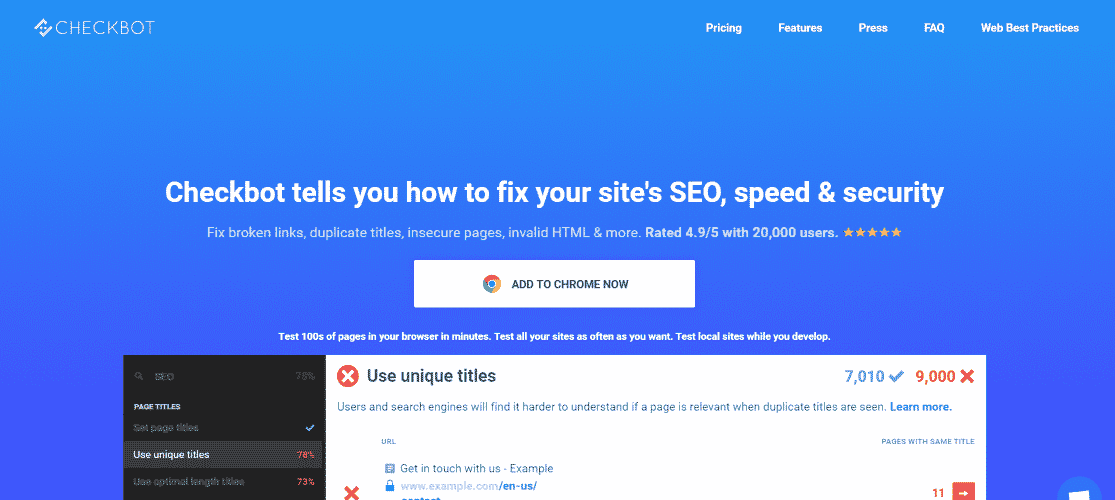Click the red X beside the contact page row
Screen dimensions: 1115x500
351,492
